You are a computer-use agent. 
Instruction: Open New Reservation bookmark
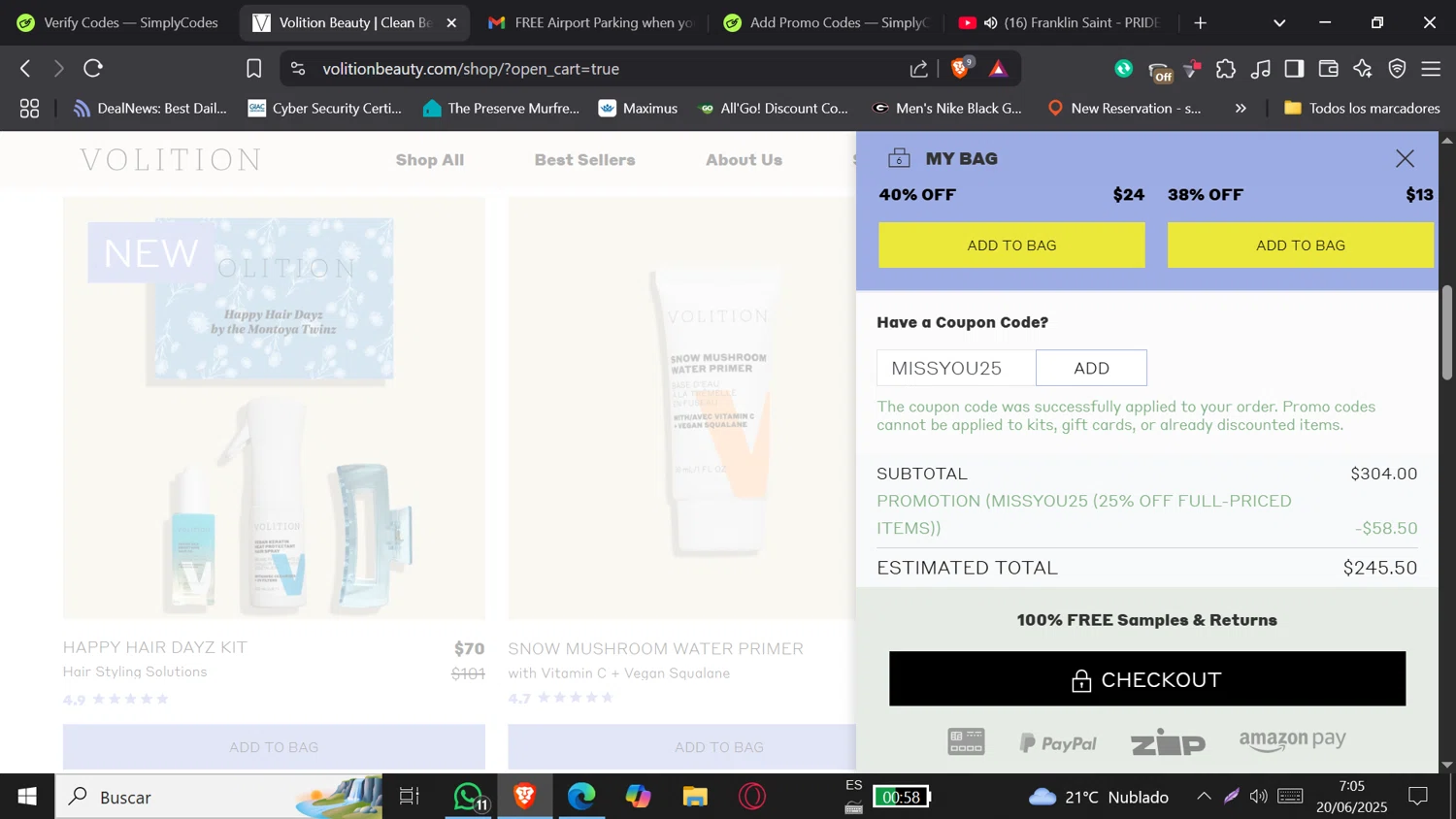[1124, 109]
